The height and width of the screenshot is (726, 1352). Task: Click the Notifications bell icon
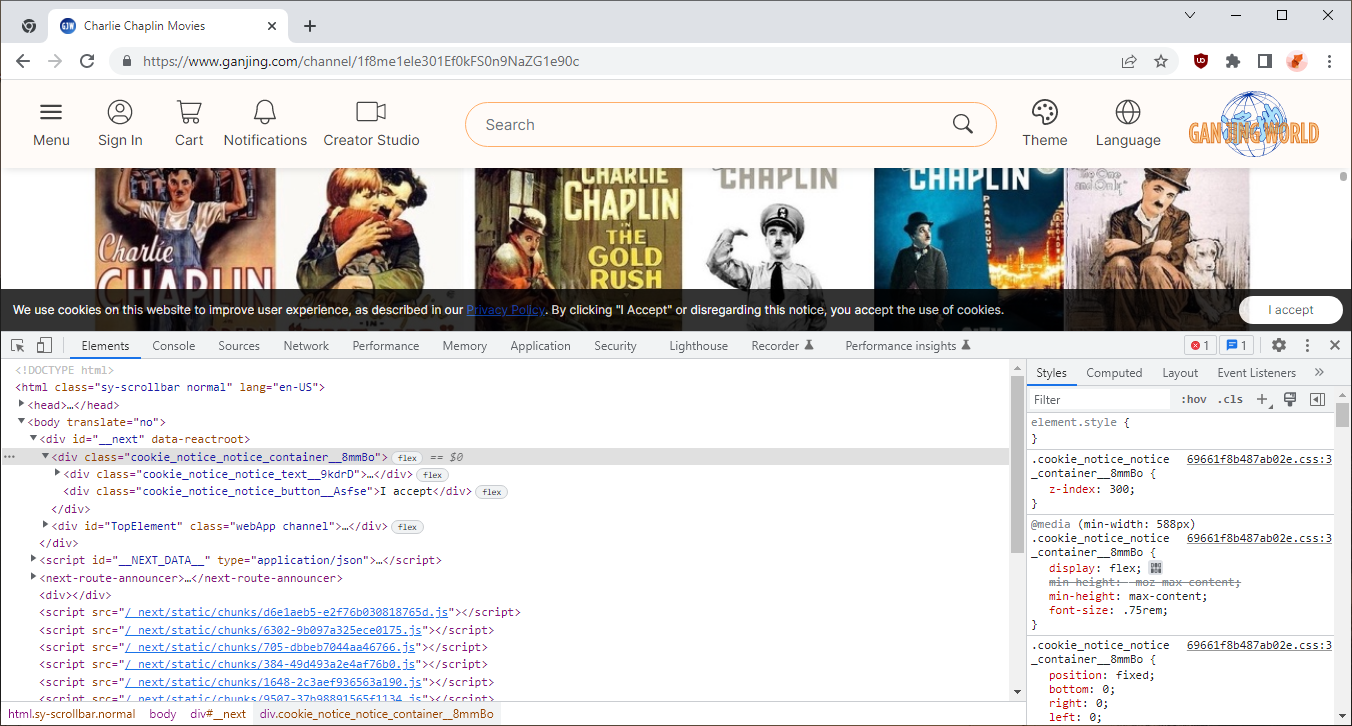pos(264,113)
